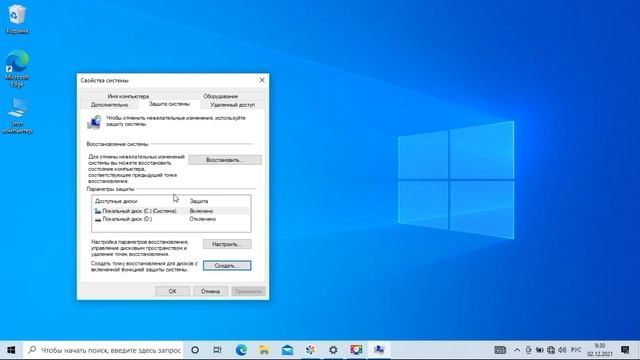Open File Explorer from the taskbar
Image resolution: width=640 pixels, height=360 pixels.
click(x=264, y=350)
